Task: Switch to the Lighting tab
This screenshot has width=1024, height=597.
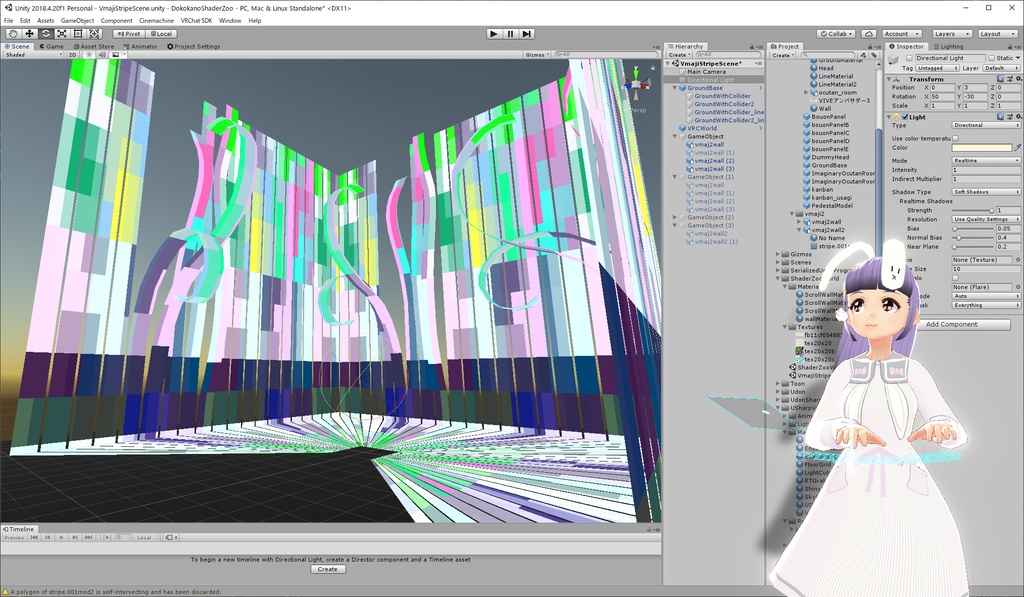Action: (950, 46)
